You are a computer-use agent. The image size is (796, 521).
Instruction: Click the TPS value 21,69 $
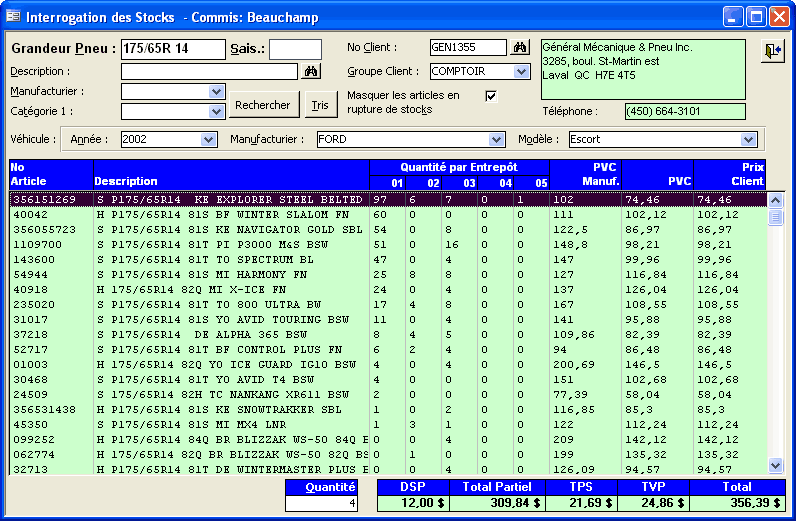tap(581, 503)
